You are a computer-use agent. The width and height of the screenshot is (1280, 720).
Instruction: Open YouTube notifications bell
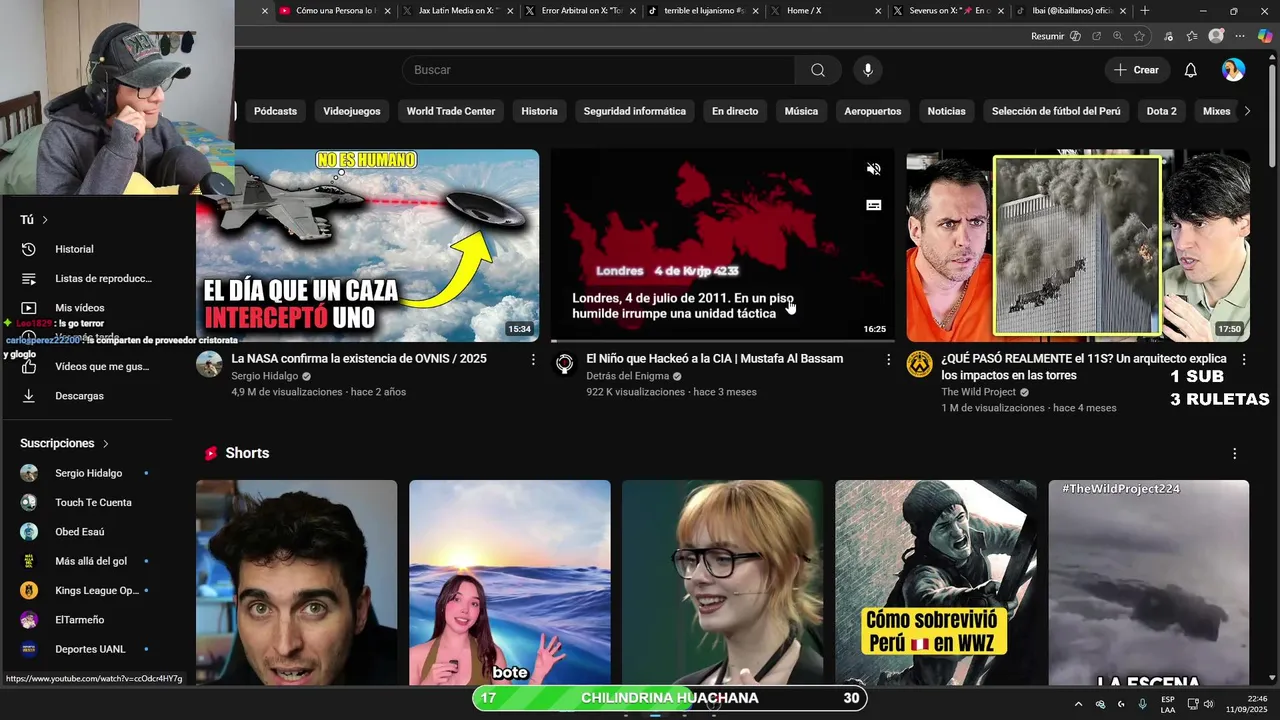1190,70
